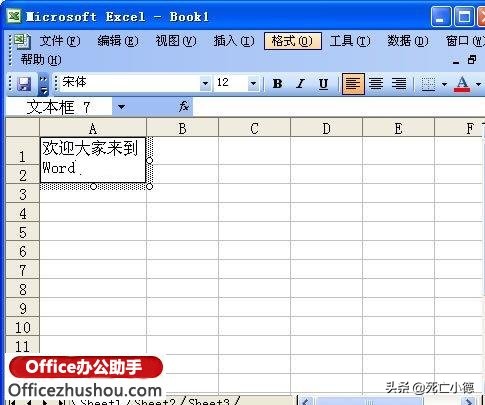This screenshot has height=405, width=485.
Task: Apply right text alignment
Action: click(399, 84)
